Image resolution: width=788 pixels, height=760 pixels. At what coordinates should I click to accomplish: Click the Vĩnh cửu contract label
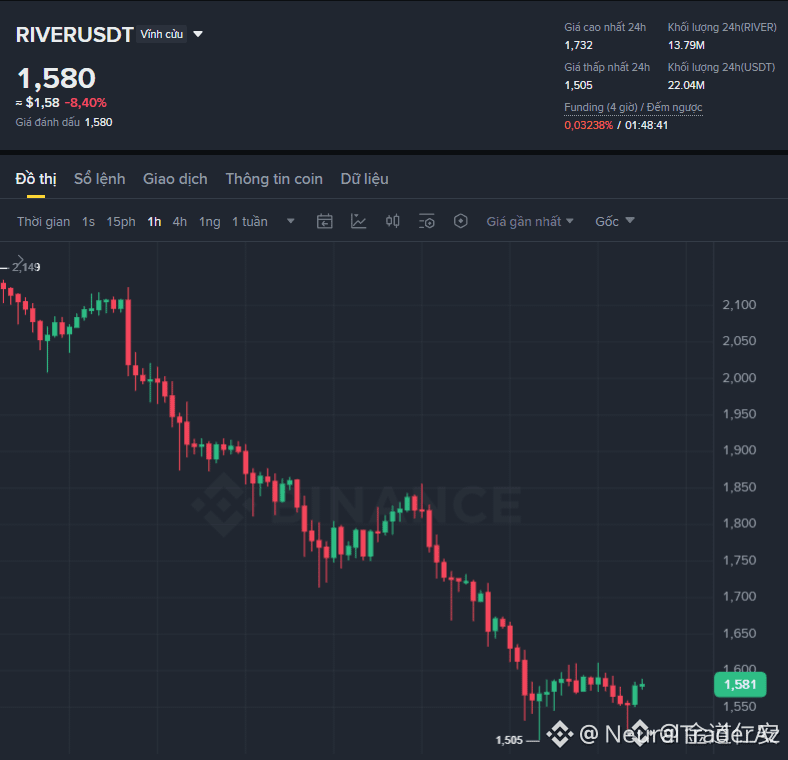pos(161,34)
